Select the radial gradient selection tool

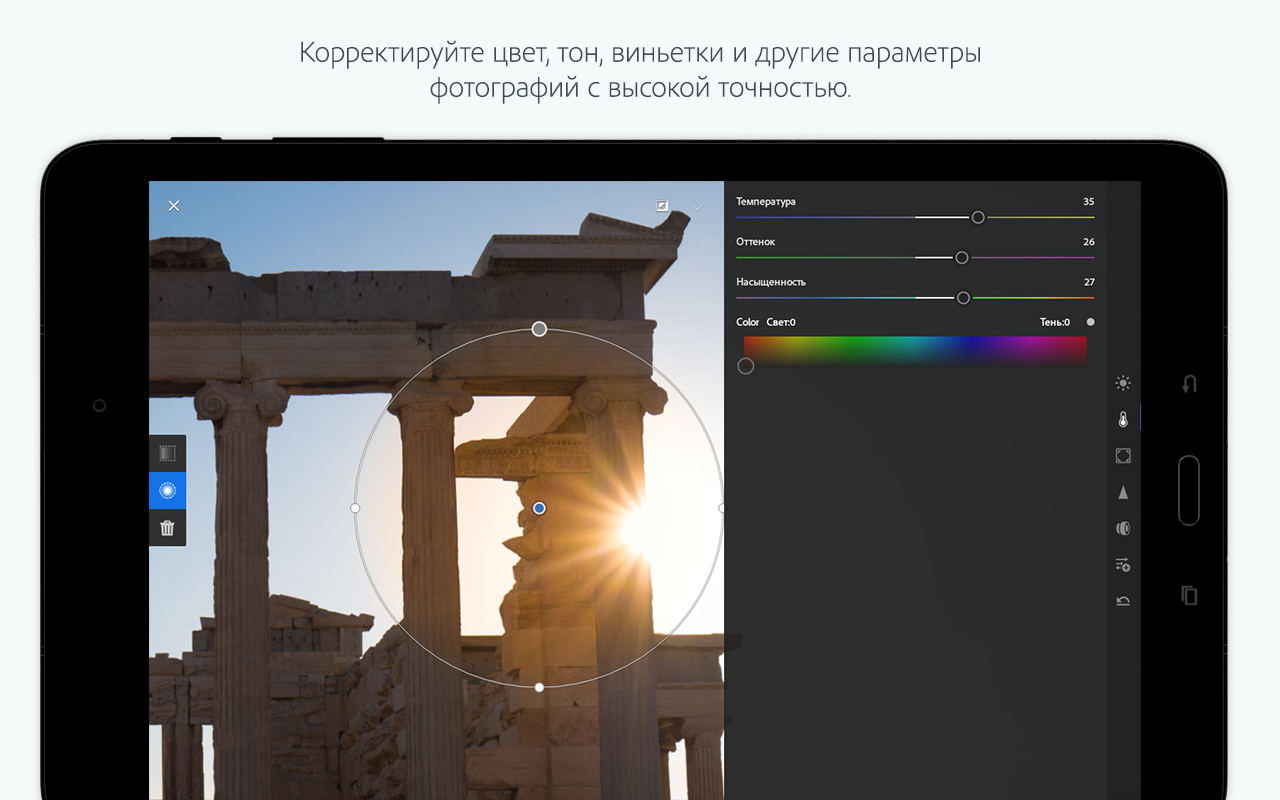[x=167, y=491]
